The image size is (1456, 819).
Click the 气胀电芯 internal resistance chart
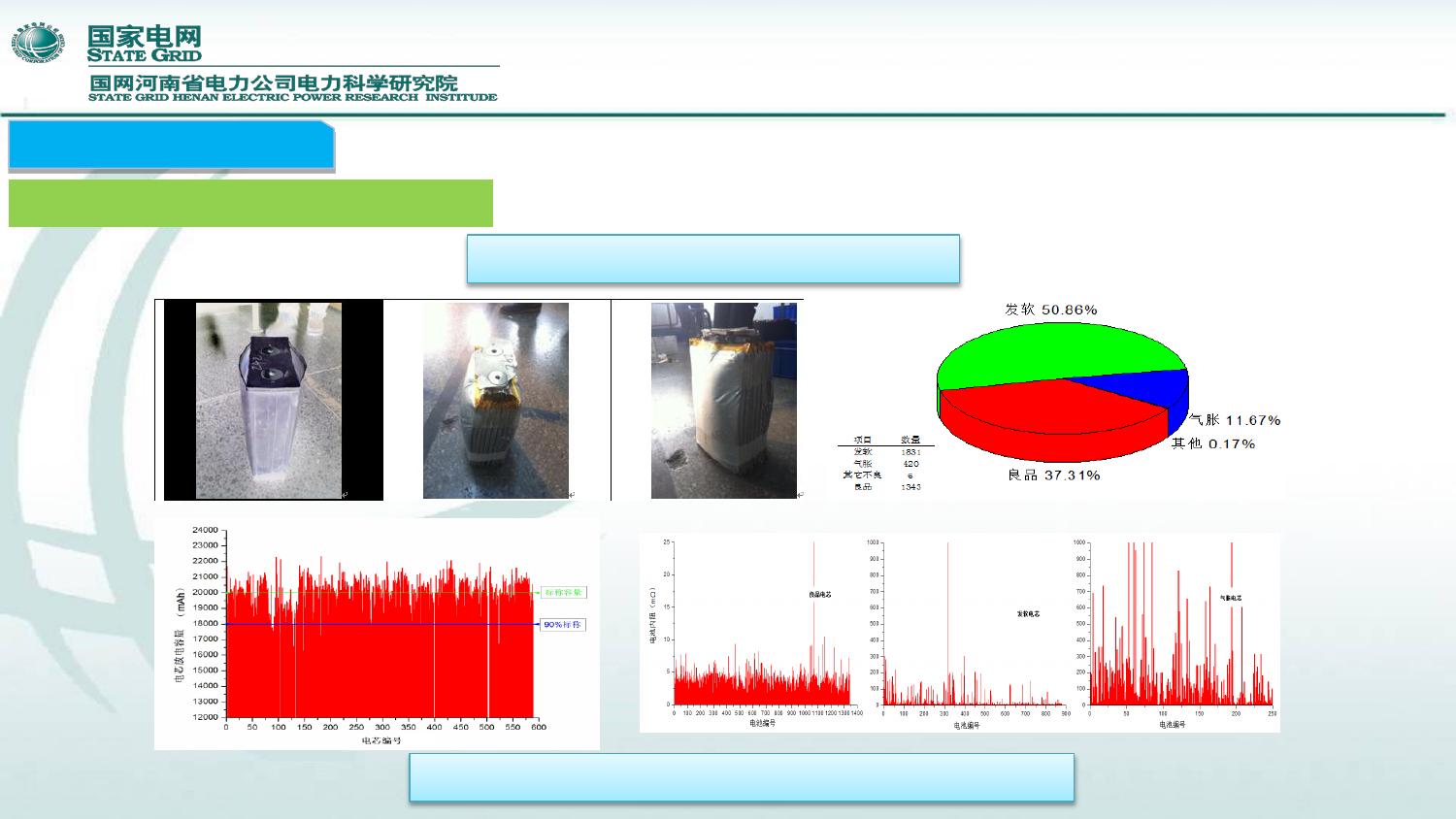pos(1181,623)
